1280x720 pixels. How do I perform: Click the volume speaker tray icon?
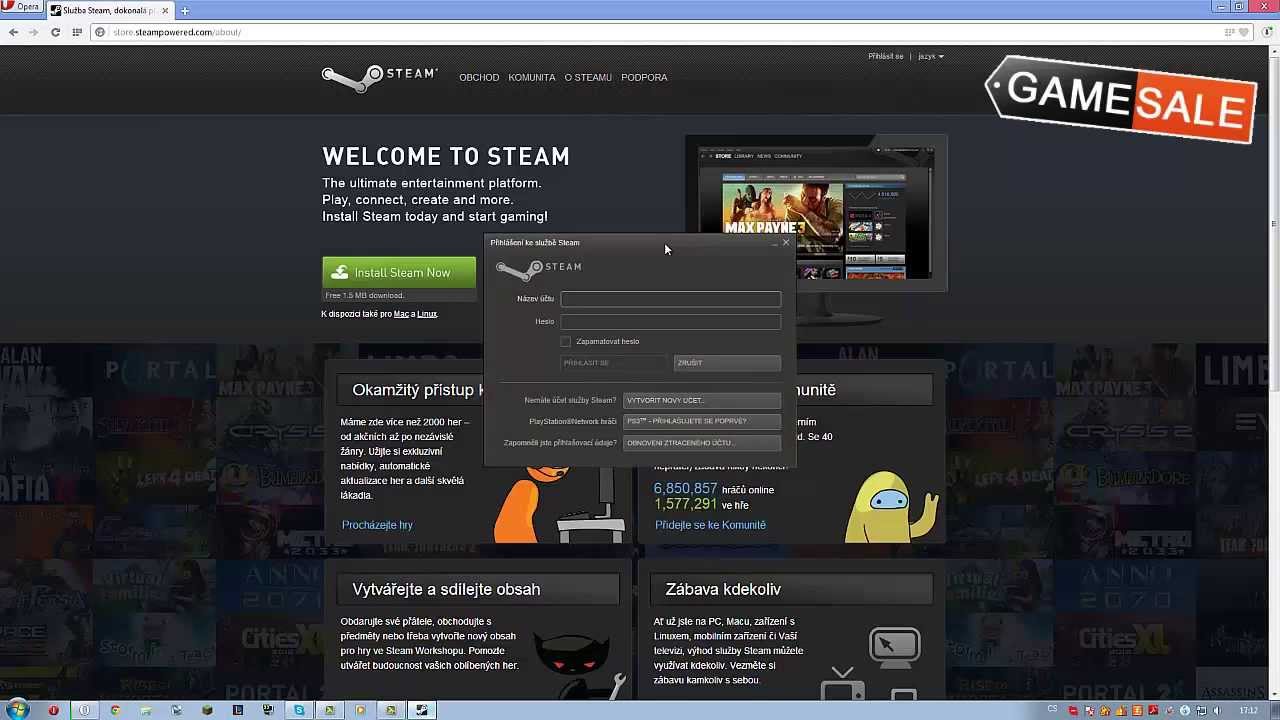(x=1217, y=710)
